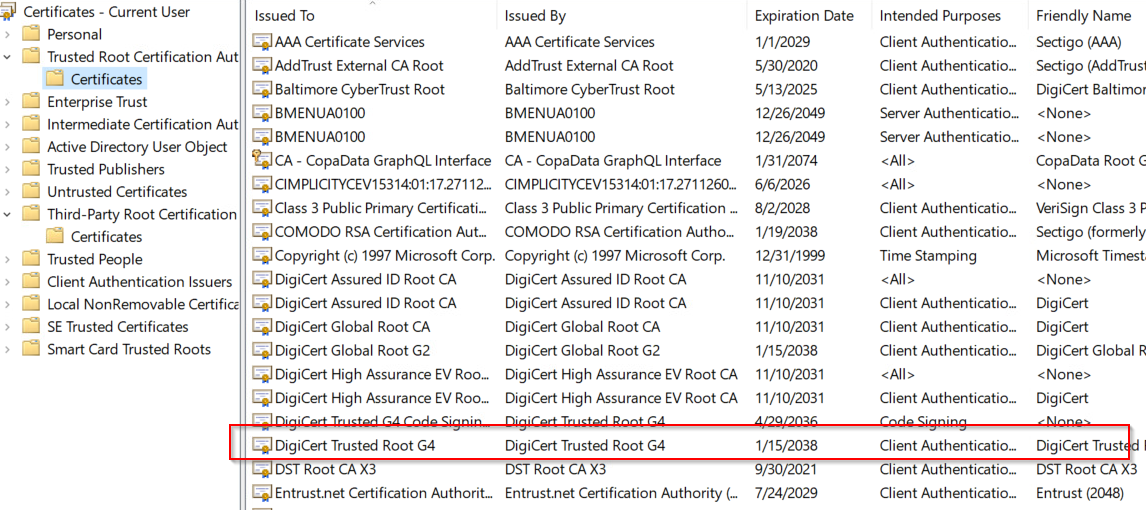This screenshot has height=510, width=1146.
Task: Click the Sectigo (AAA) friendly name cell
Action: click(1080, 42)
